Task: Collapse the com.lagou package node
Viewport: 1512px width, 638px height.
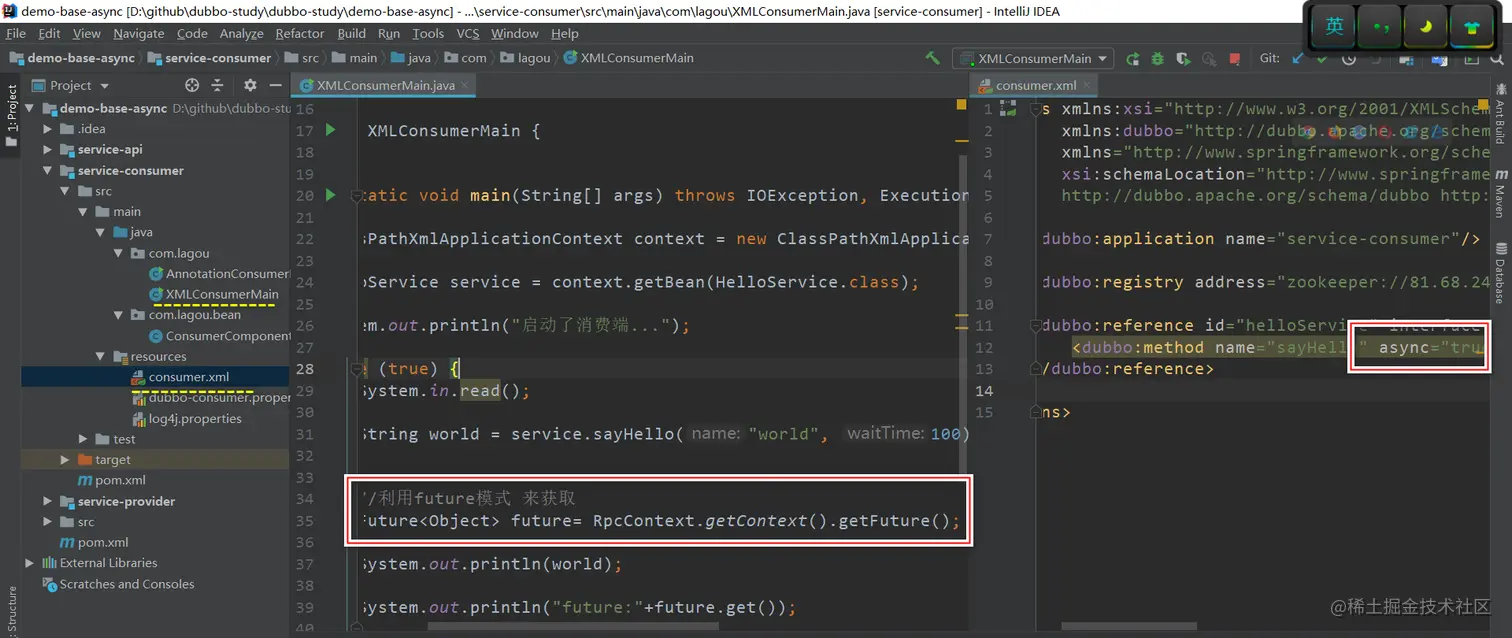Action: 119,253
